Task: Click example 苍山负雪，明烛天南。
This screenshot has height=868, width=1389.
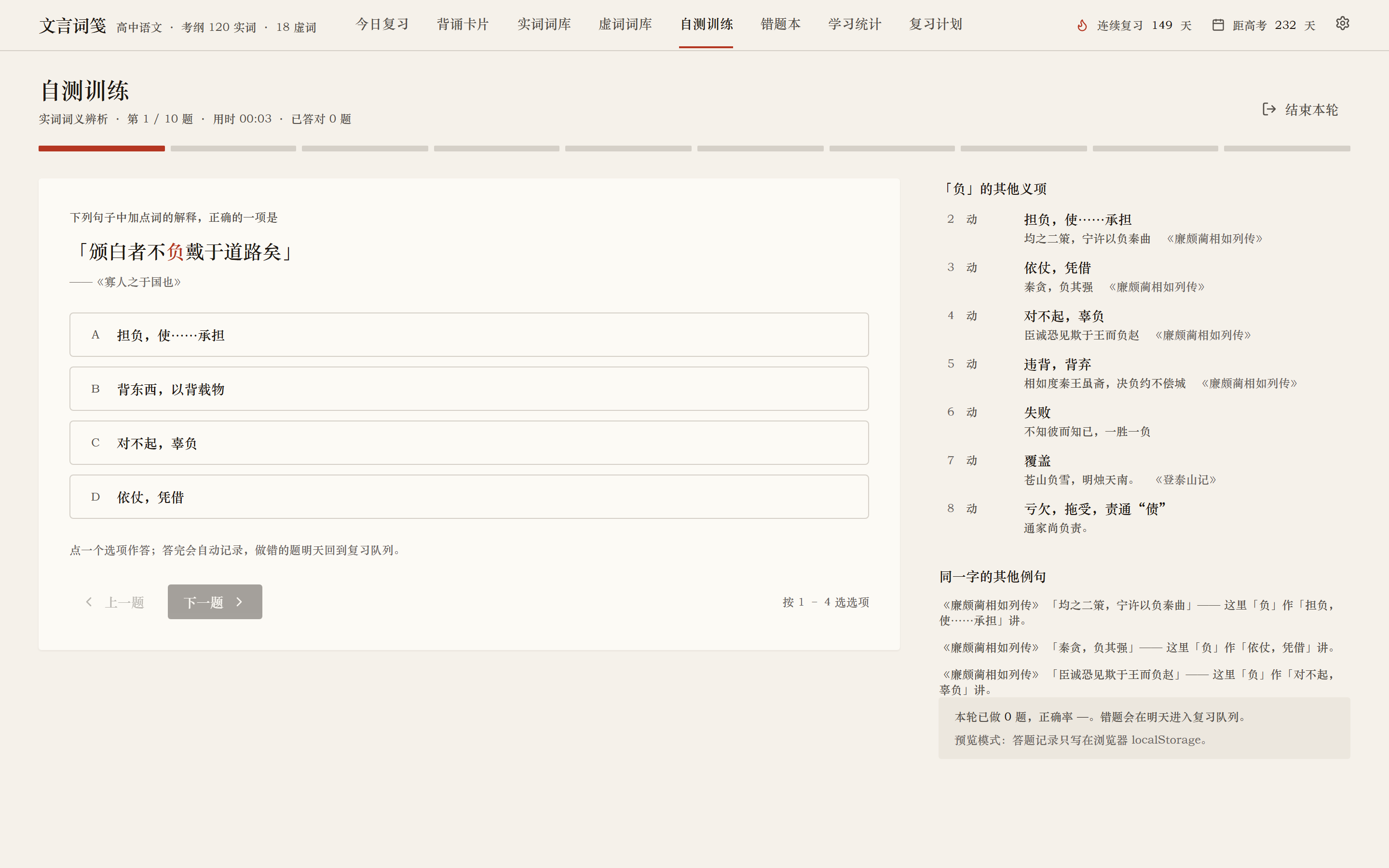Action: point(1080,479)
